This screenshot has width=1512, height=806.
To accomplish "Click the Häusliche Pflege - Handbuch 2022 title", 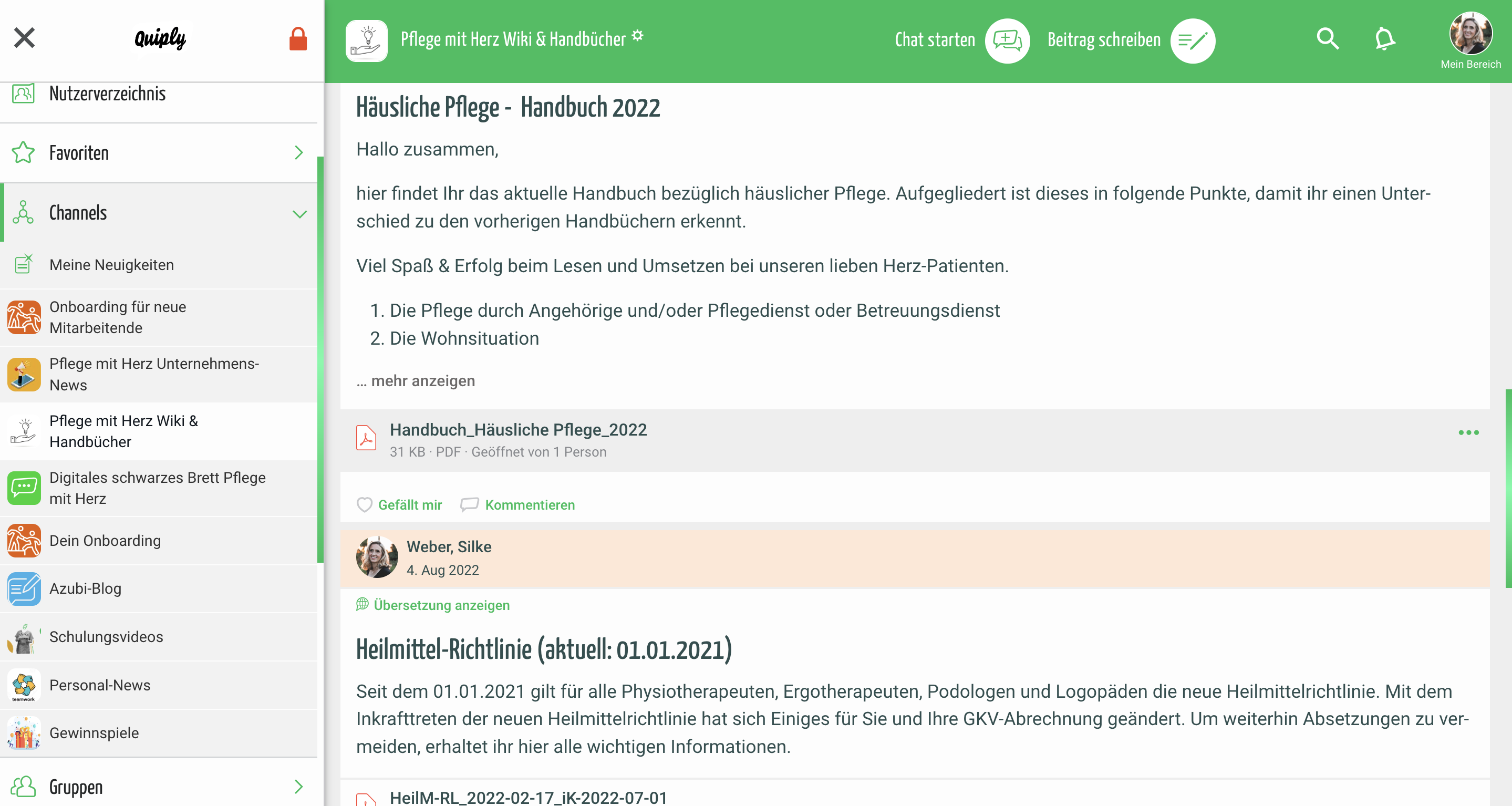I will click(x=509, y=108).
